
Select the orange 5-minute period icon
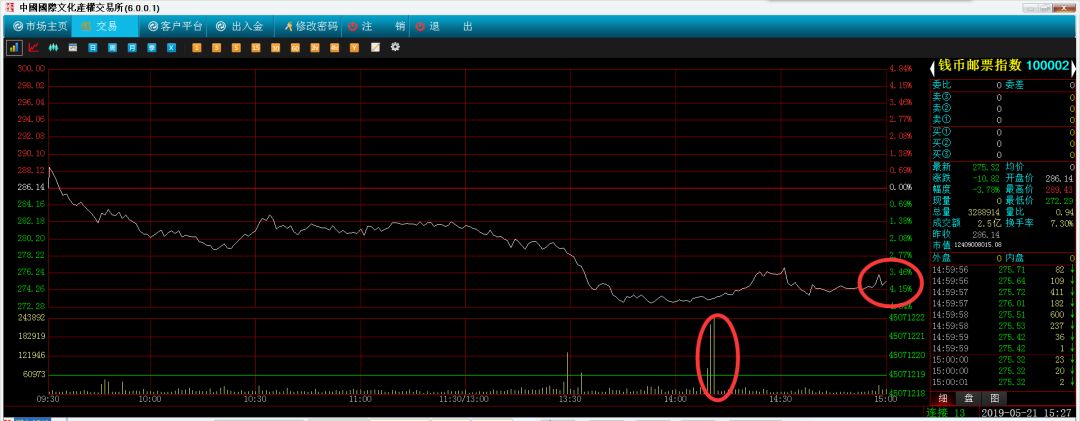coord(236,48)
